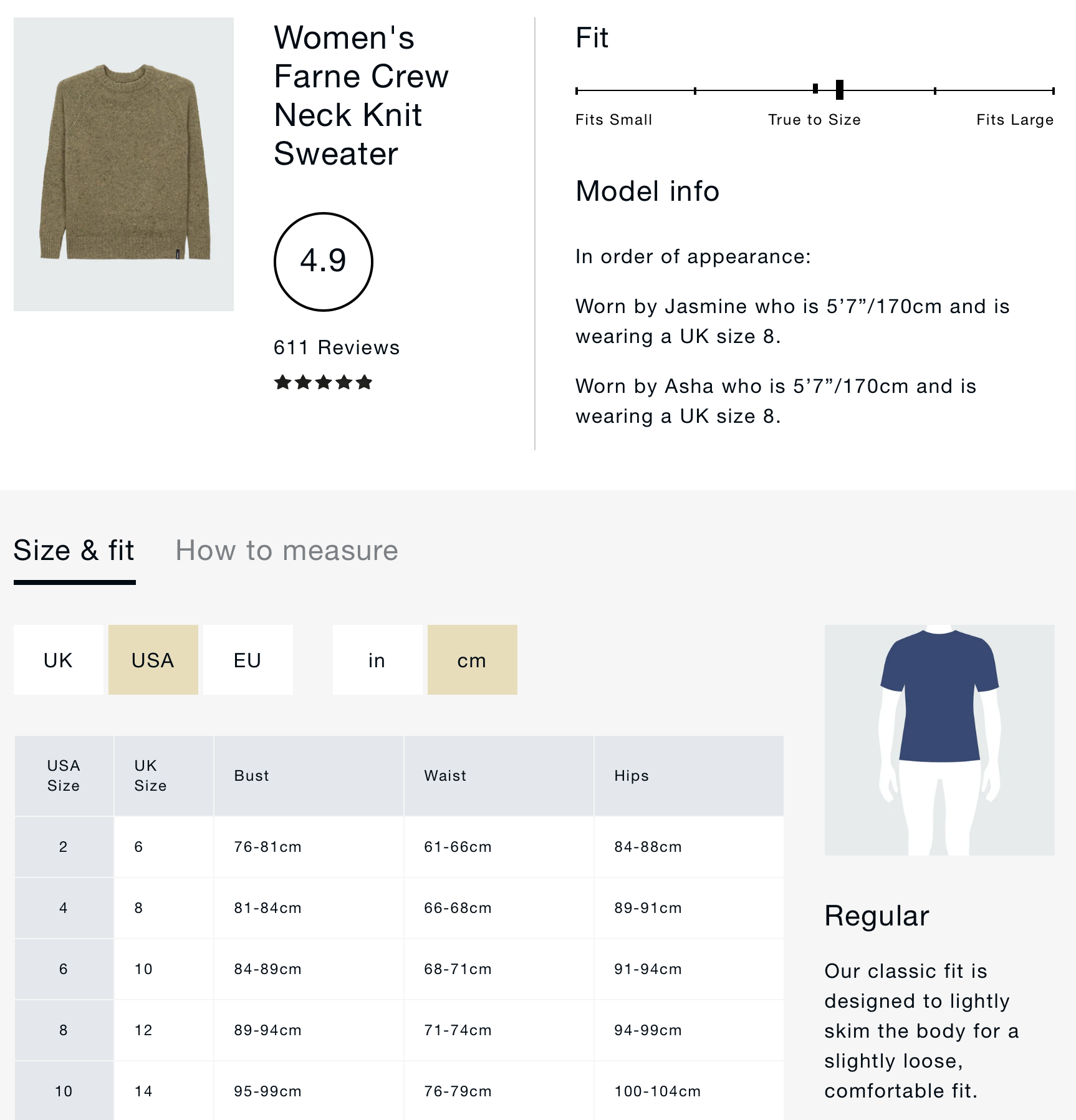Image resolution: width=1076 pixels, height=1120 pixels.
Task: Click the navy t-shirt fit illustration
Action: (939, 740)
